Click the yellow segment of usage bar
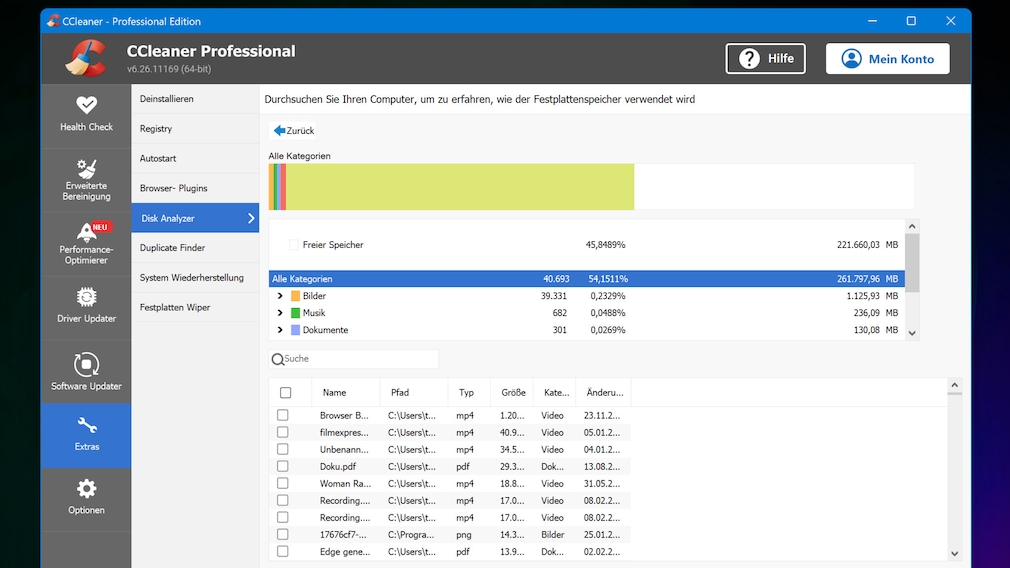The height and width of the screenshot is (568, 1010). [x=460, y=187]
